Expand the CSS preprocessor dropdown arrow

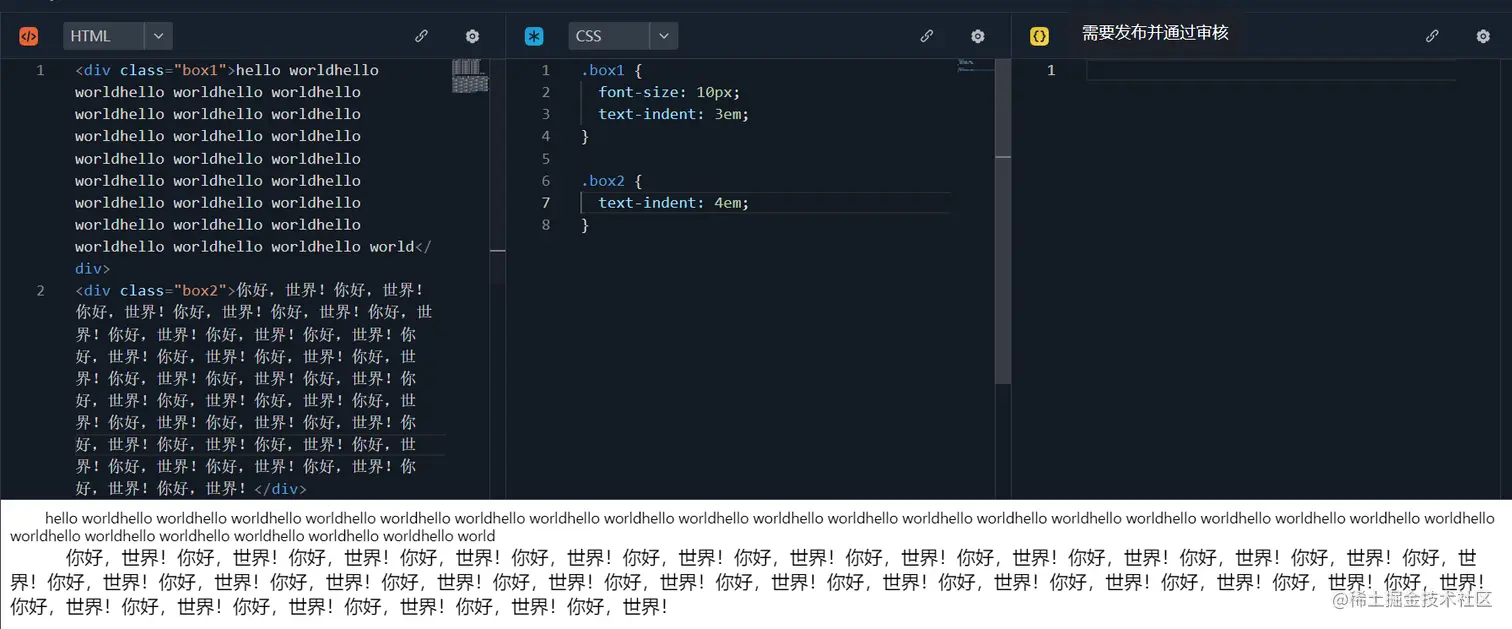click(664, 36)
